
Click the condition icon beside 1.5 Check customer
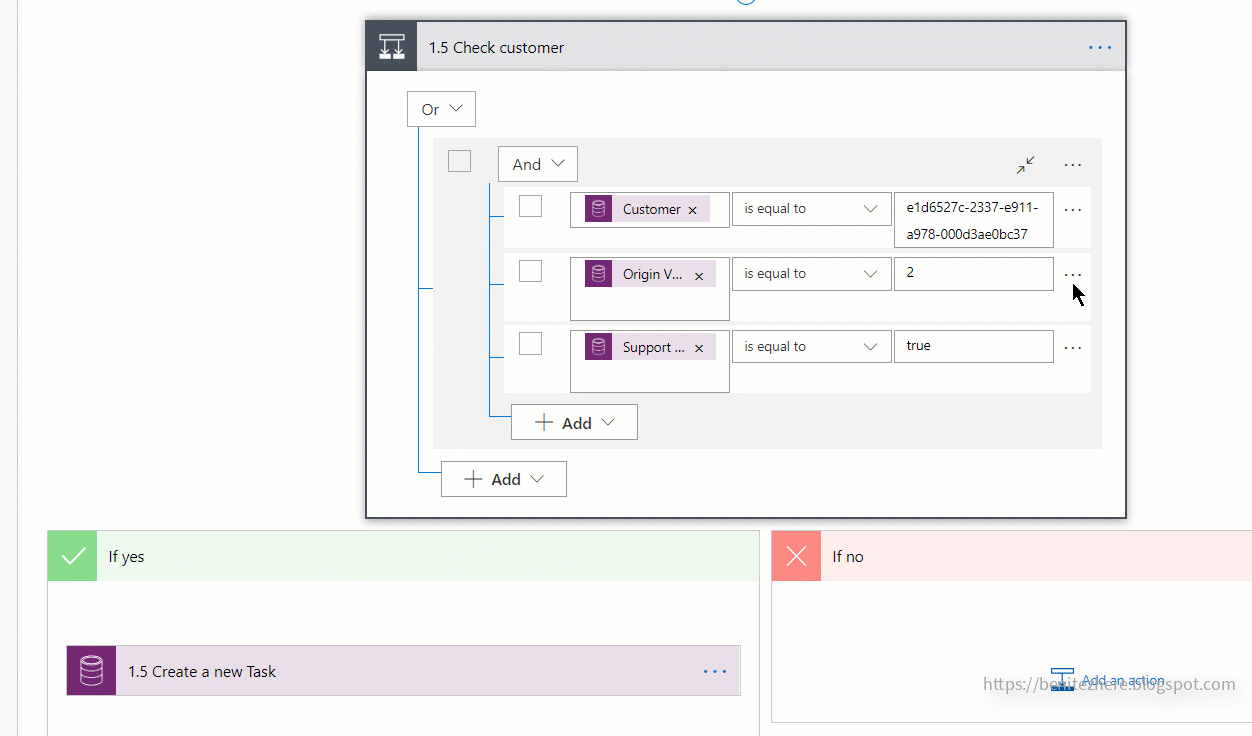pyautogui.click(x=391, y=45)
